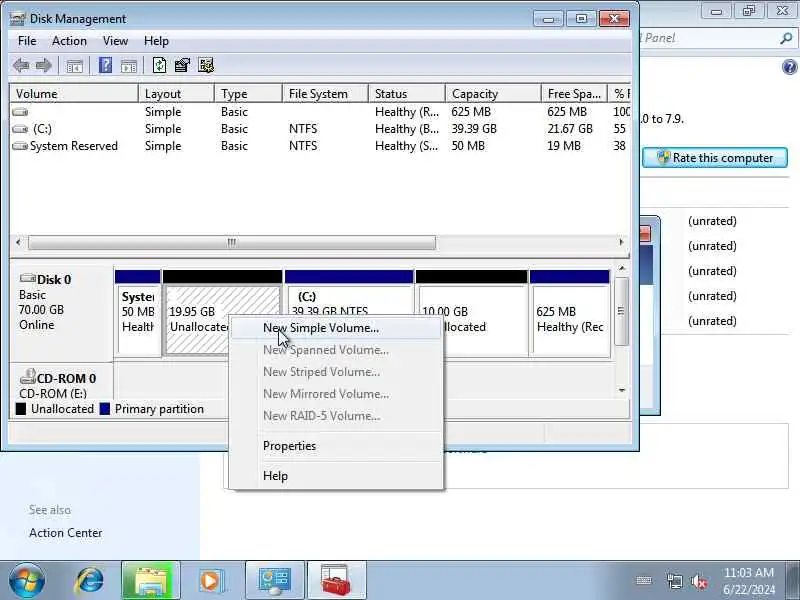
Task: Click the up arrow of disk pane scrollbar
Action: point(621,268)
